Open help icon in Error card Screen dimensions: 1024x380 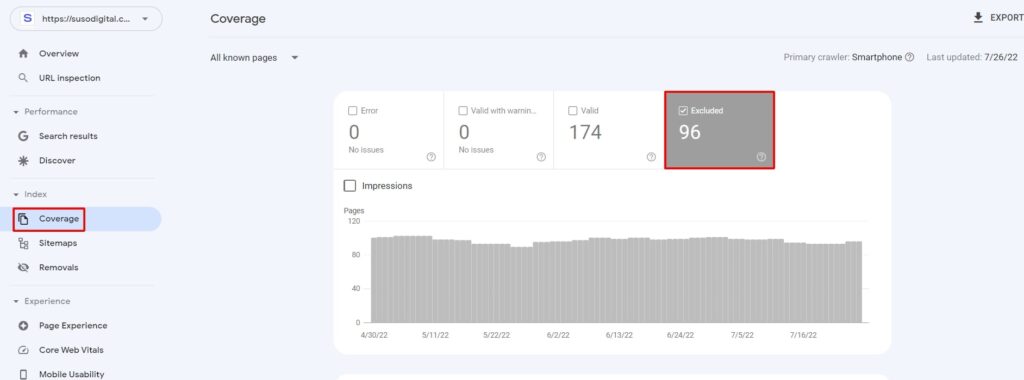pyautogui.click(x=431, y=157)
